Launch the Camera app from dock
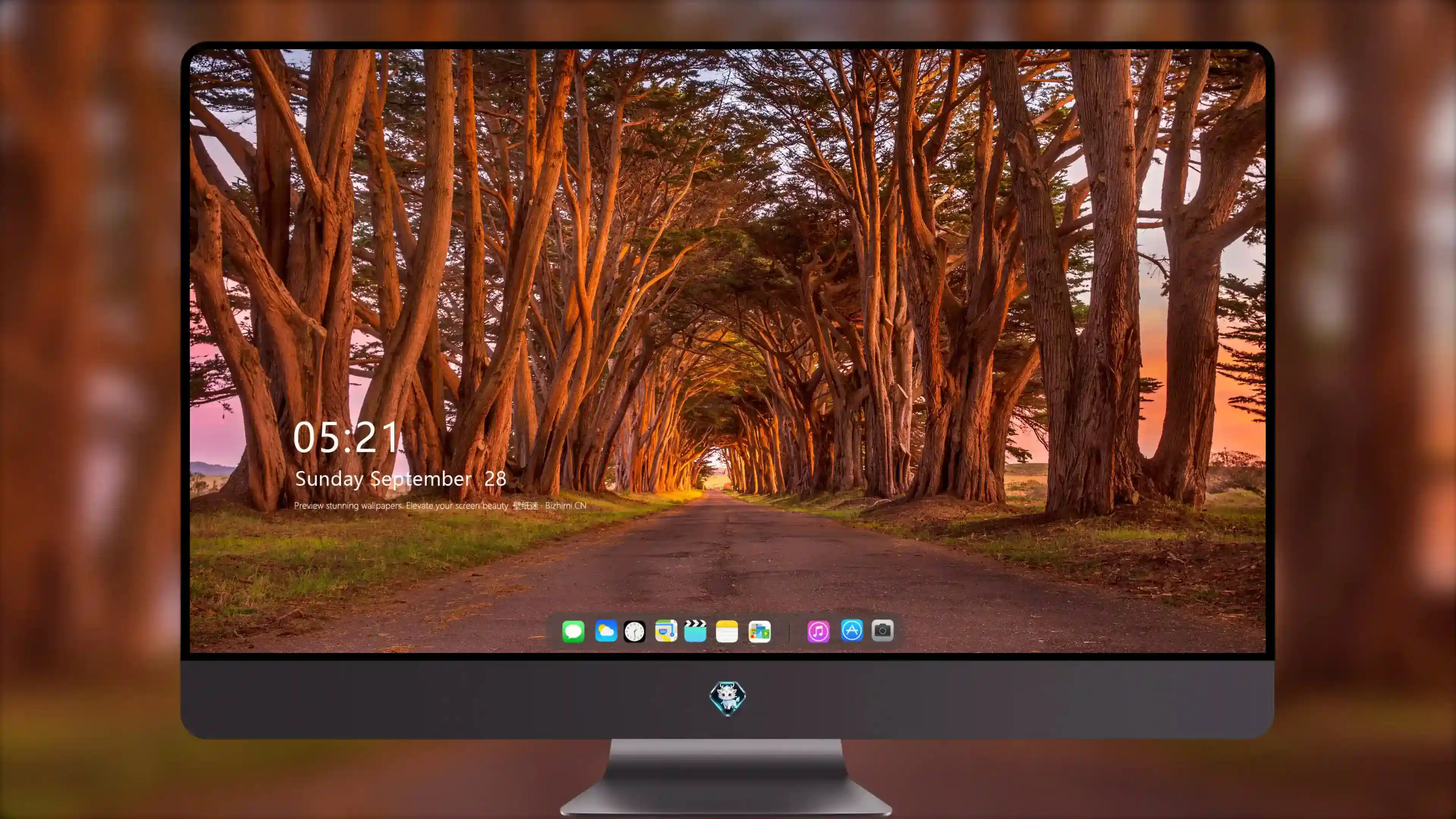This screenshot has height=819, width=1456. click(882, 630)
